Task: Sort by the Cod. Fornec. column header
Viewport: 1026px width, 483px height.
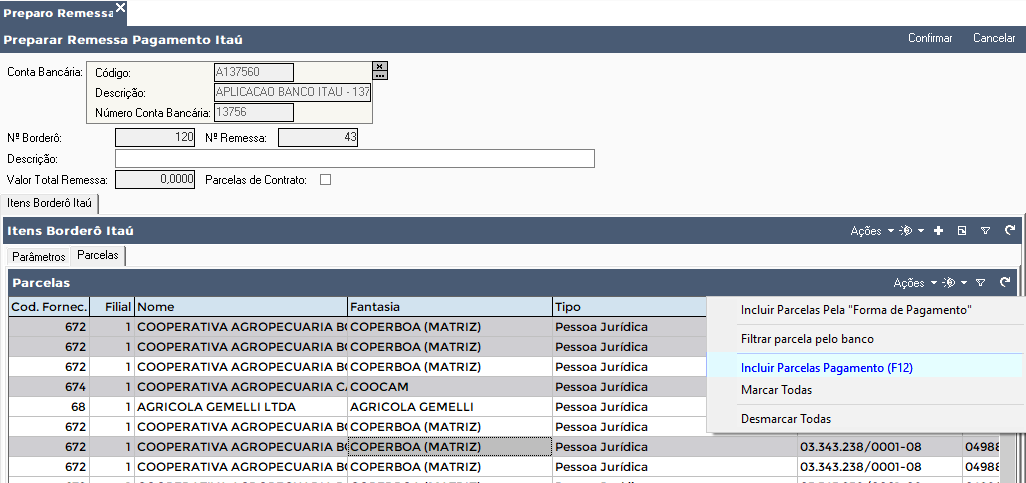Action: click(49, 307)
